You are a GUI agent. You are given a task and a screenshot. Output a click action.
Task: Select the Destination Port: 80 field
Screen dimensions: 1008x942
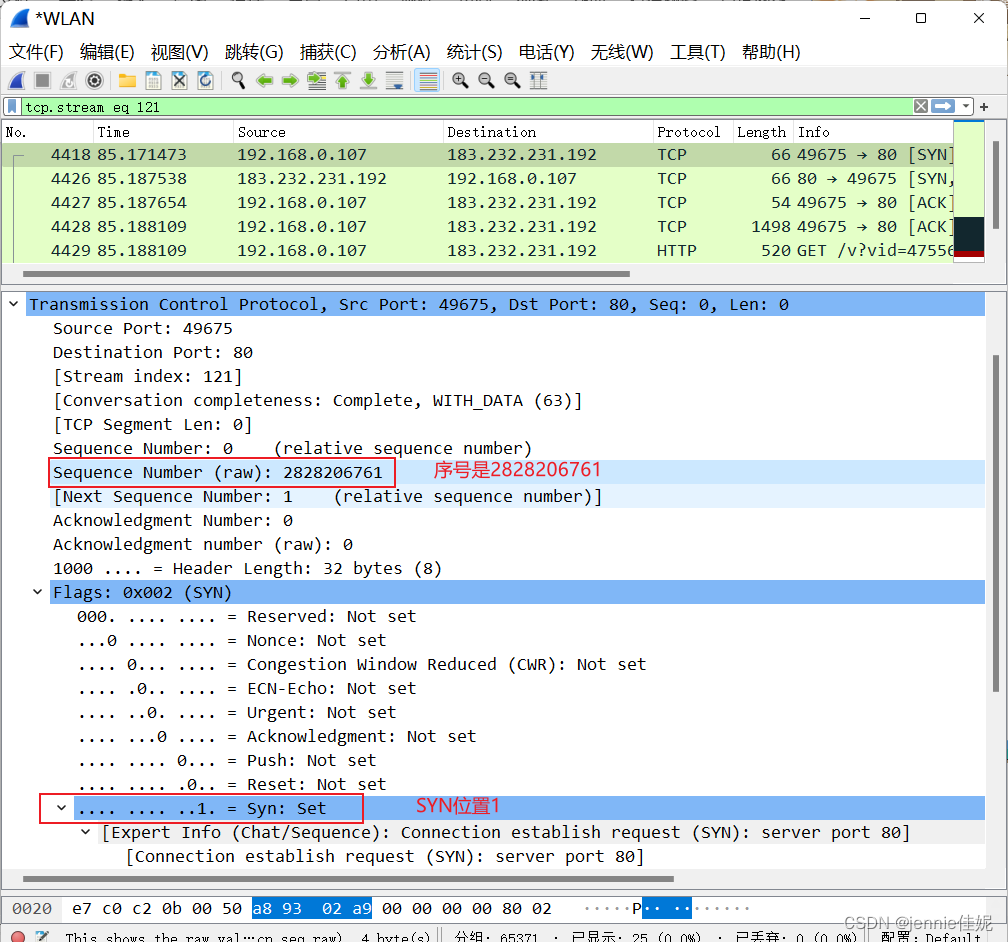tap(153, 352)
